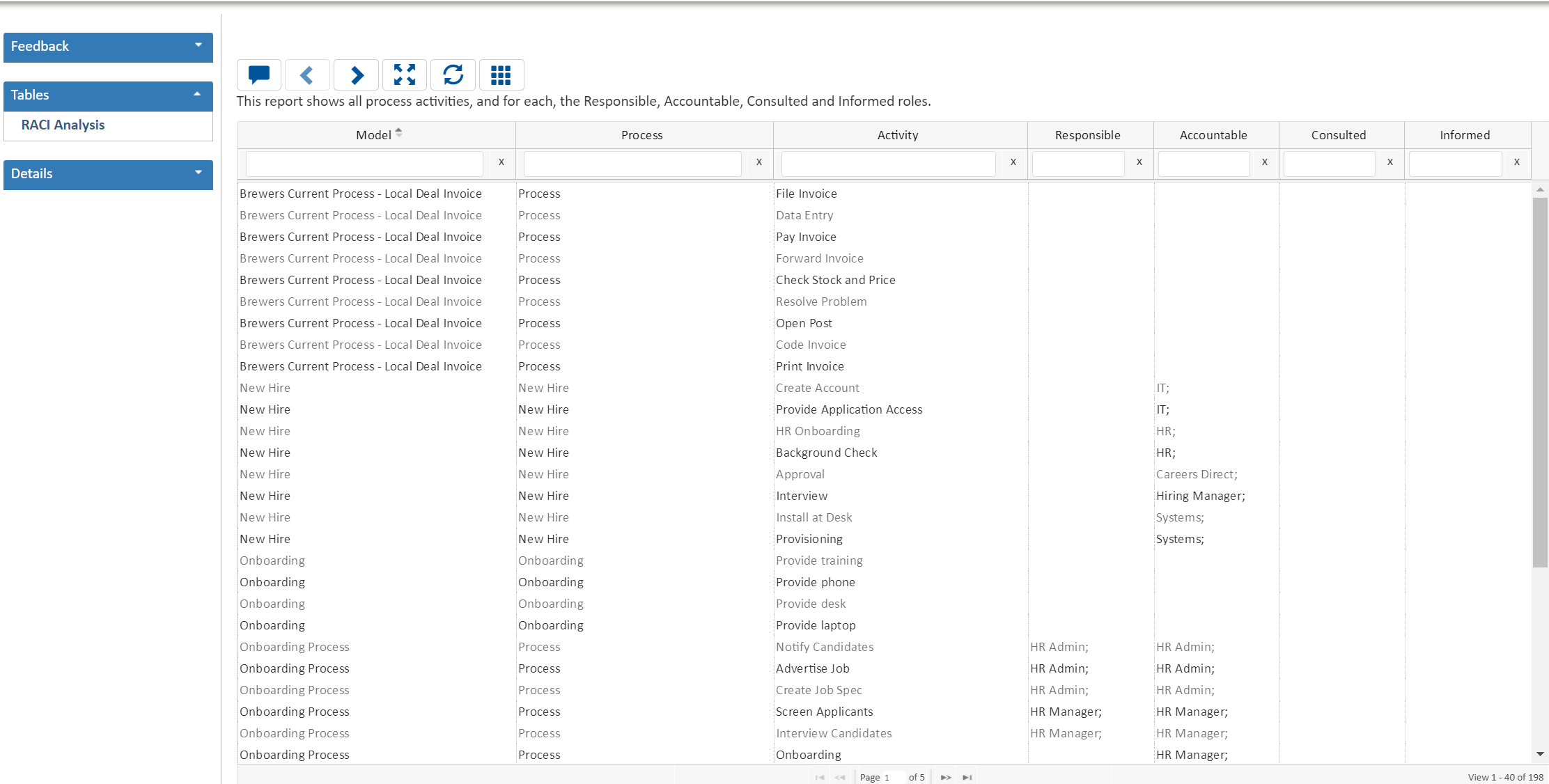Image resolution: width=1549 pixels, height=784 pixels.
Task: Go to next page in pager
Action: click(945, 777)
